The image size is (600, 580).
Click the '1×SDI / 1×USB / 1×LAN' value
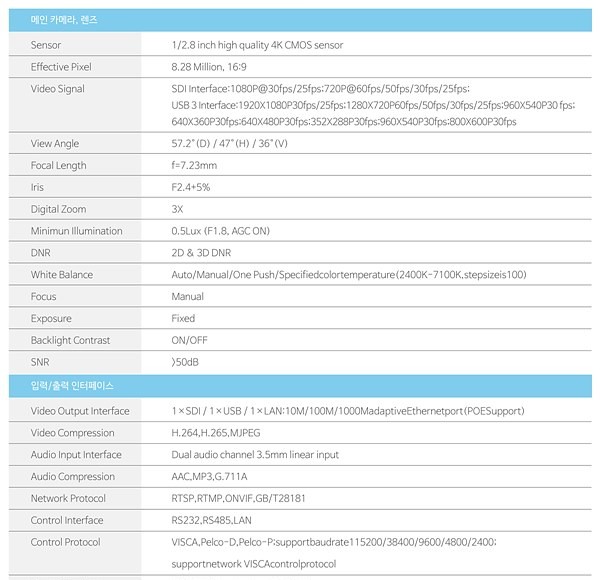coord(348,411)
